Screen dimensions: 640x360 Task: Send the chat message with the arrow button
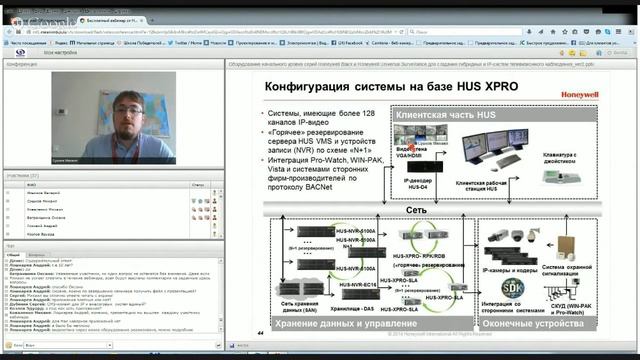click(219, 345)
